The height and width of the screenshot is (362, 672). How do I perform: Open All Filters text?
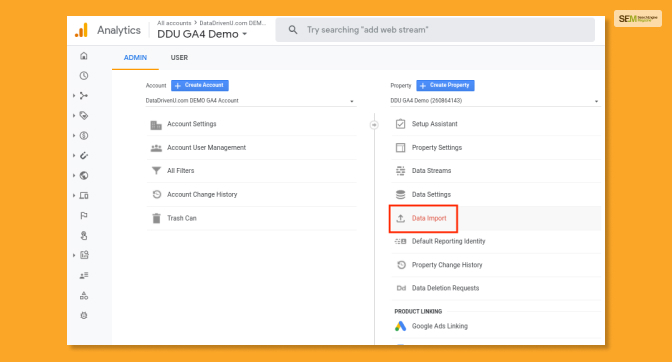point(180,171)
